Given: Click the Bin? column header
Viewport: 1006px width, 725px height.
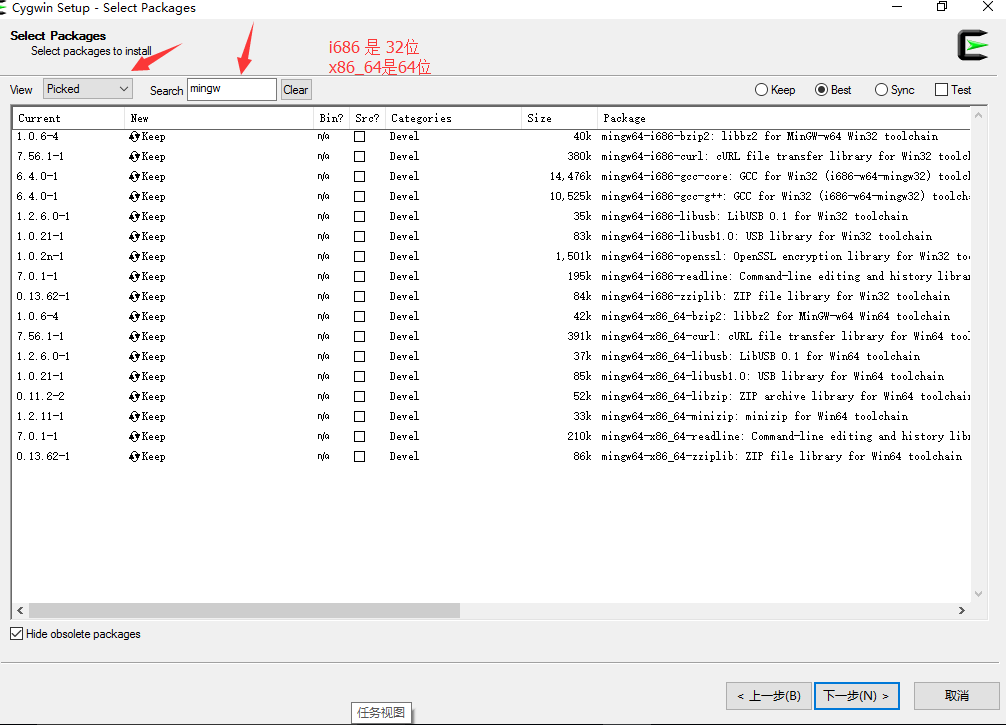Looking at the screenshot, I should click(331, 118).
